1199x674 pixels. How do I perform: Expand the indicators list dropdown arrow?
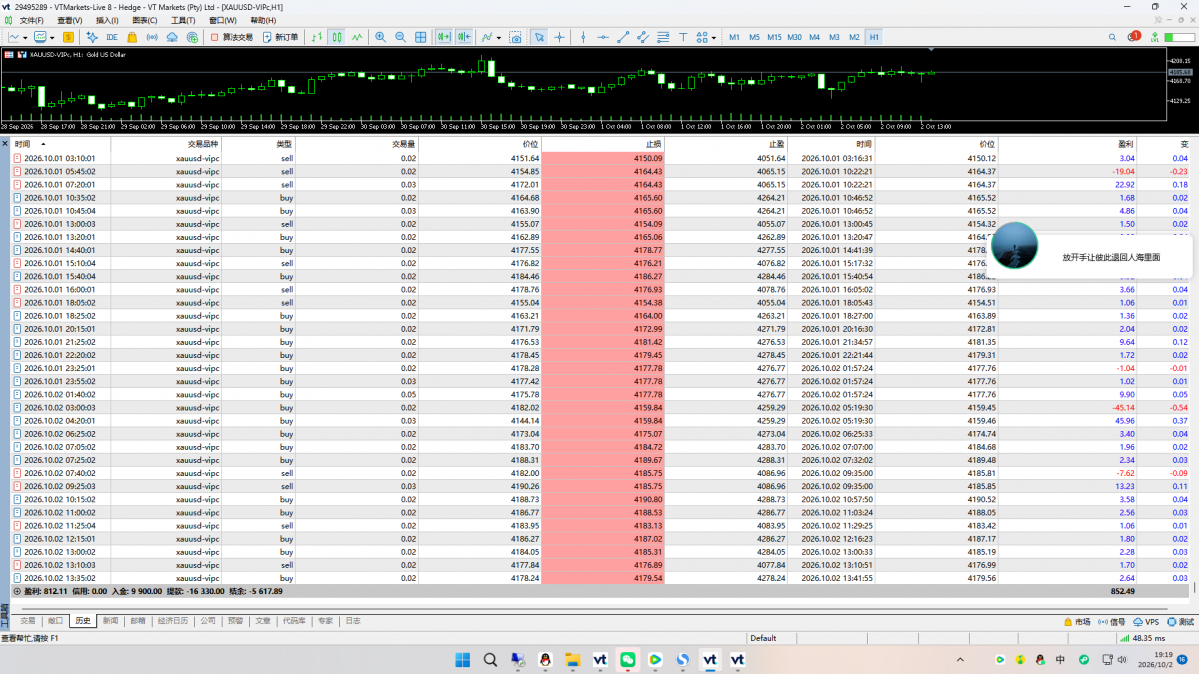pyautogui.click(x=499, y=37)
